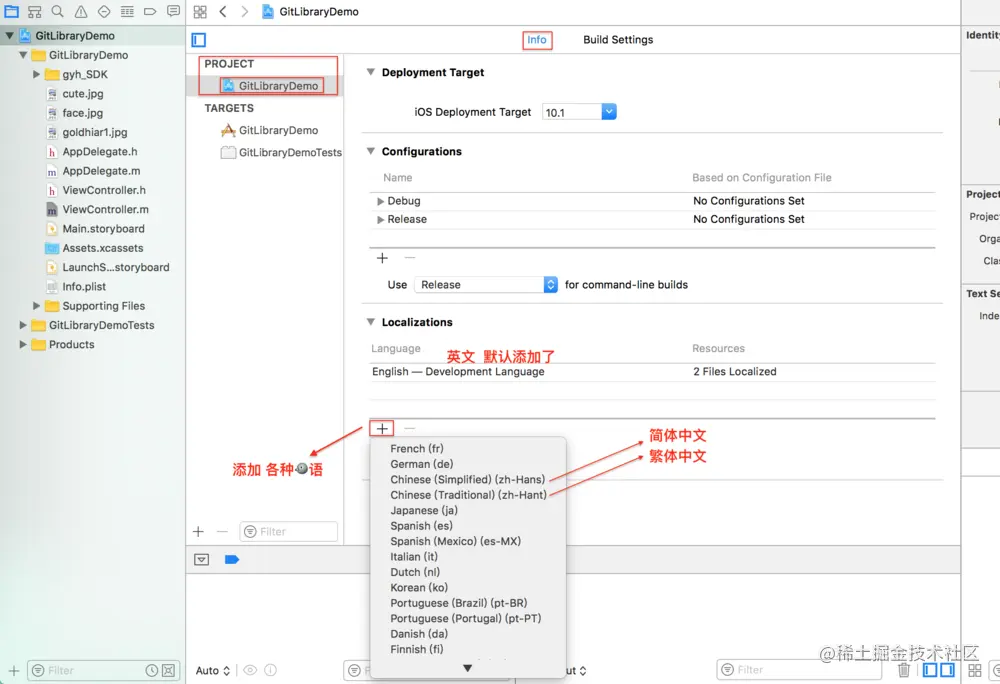Show the variables view pane icon
This screenshot has height=684, width=1000.
click(x=930, y=670)
